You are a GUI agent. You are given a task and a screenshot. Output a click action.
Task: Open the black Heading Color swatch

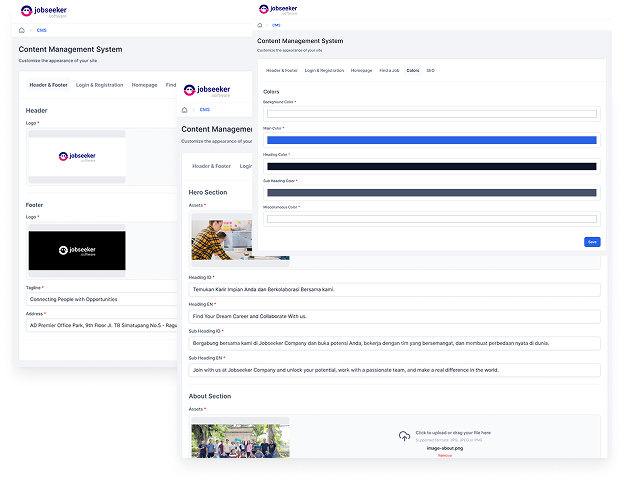(432, 166)
